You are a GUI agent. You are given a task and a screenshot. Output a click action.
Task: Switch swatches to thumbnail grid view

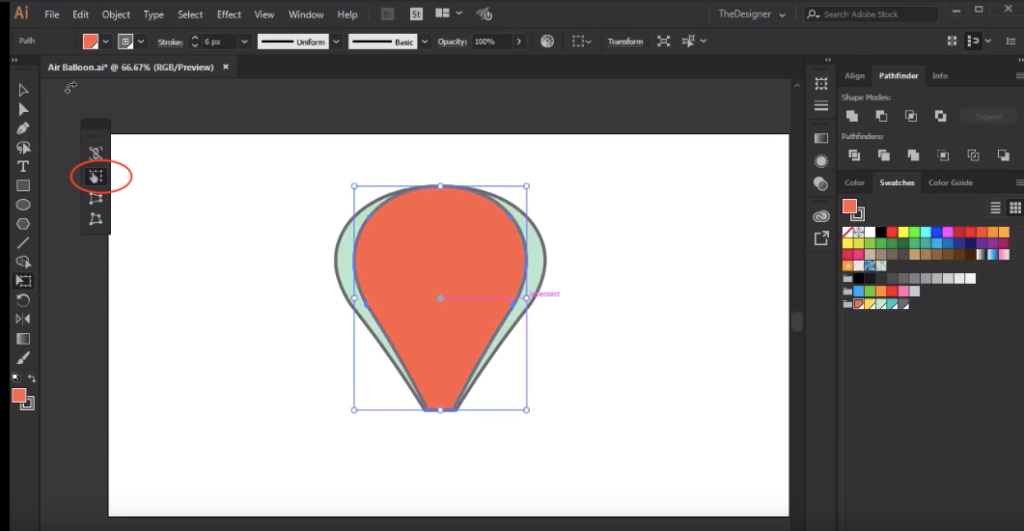1014,207
